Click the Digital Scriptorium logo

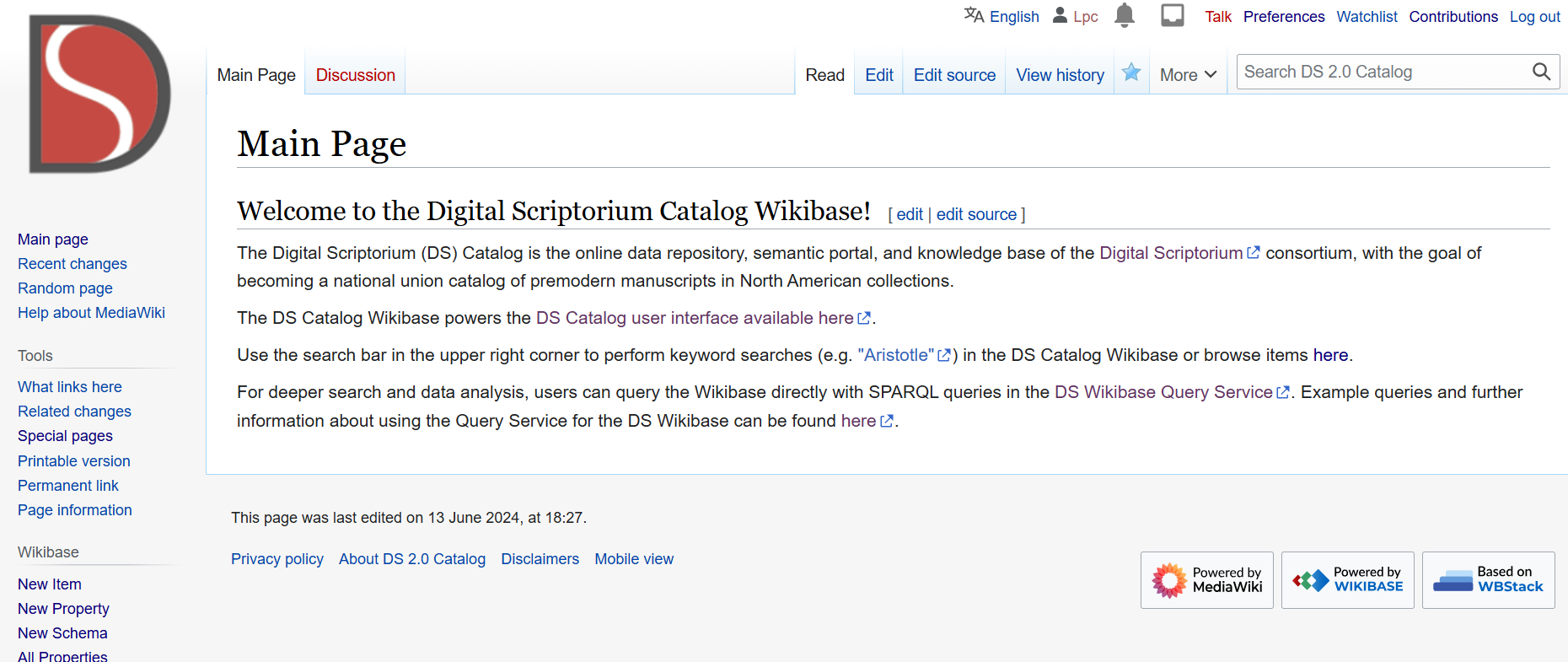click(x=99, y=94)
